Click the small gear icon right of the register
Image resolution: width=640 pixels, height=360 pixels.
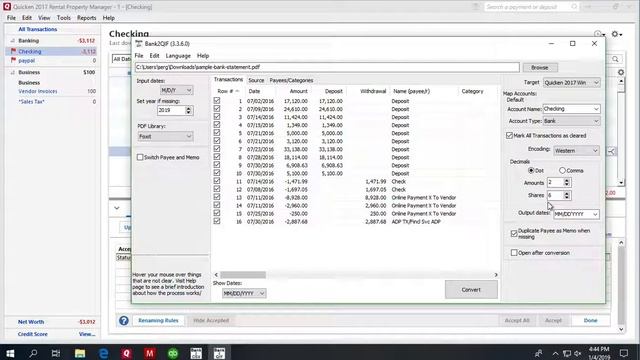tap(621, 72)
